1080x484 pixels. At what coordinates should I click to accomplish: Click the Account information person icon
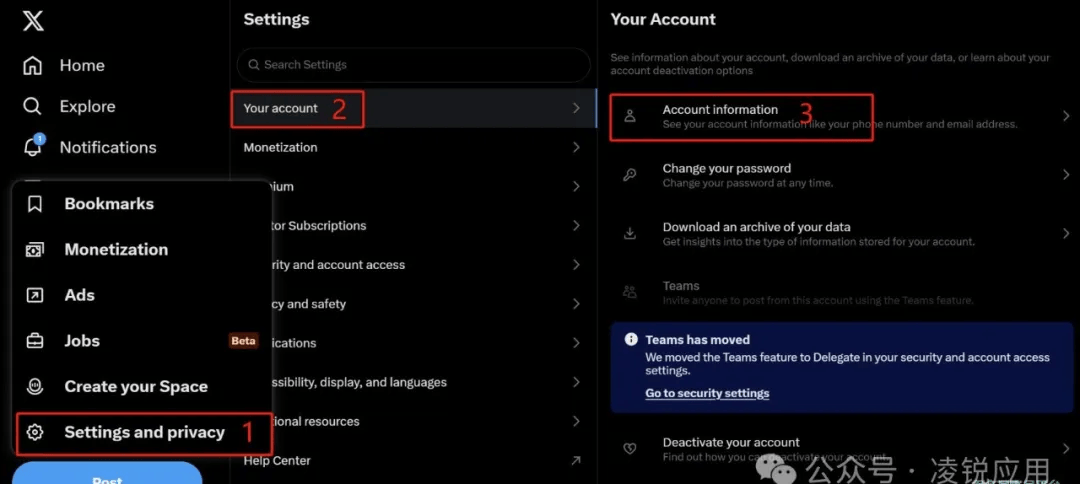pyautogui.click(x=630, y=116)
